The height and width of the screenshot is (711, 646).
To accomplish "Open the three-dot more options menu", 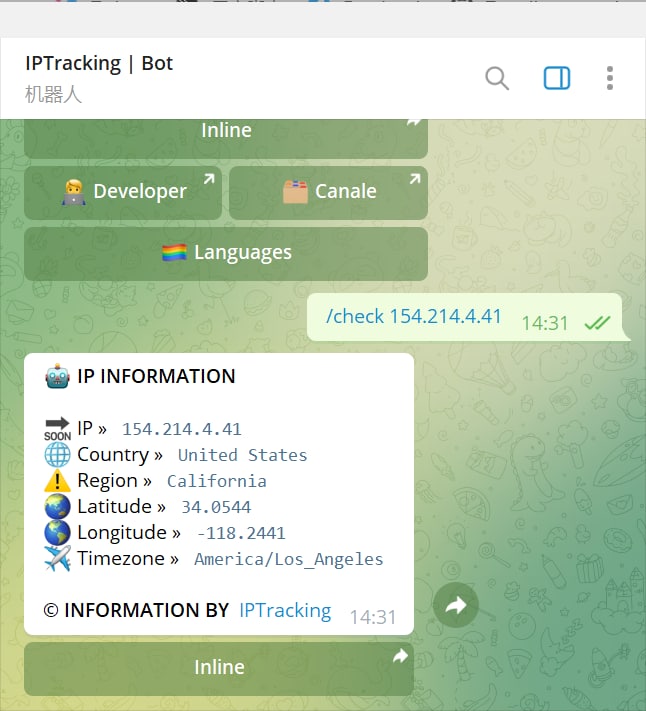I will click(610, 78).
